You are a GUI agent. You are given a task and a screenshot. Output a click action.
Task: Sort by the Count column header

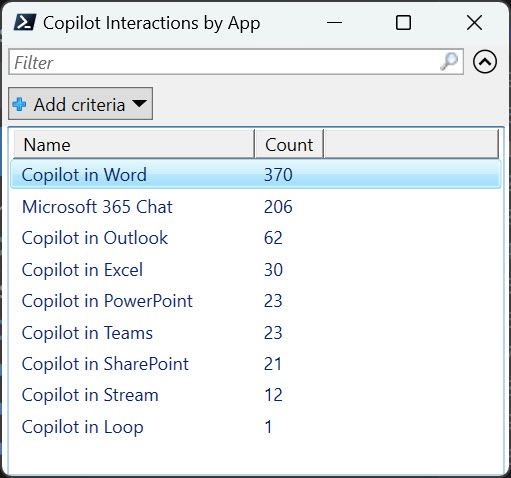(x=289, y=144)
